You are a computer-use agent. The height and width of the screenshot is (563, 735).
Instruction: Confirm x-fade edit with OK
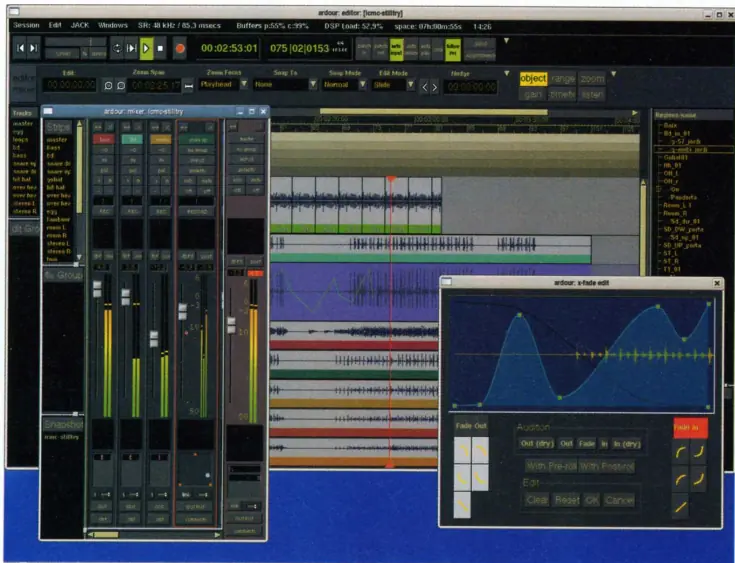tap(592, 500)
